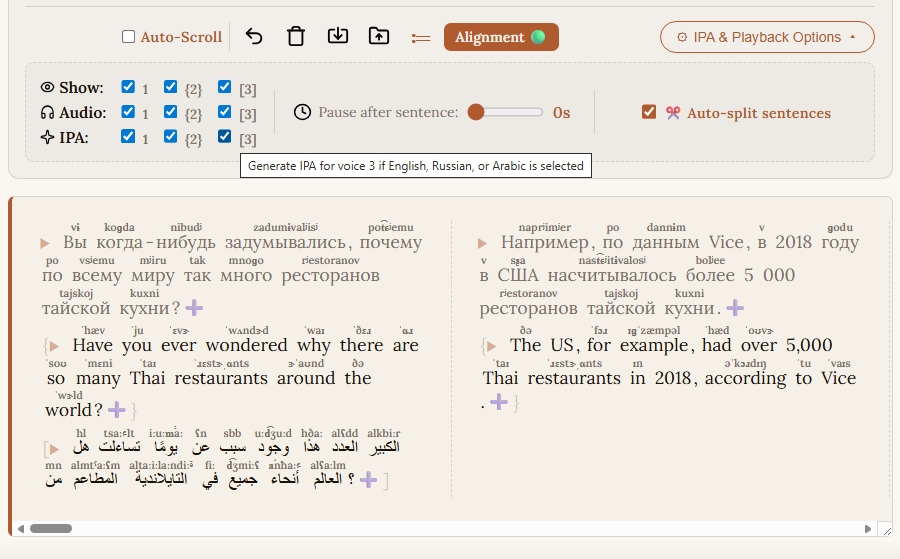Viewport: 900px width, 559px height.
Task: Click the word 'example'
Action: [654, 346]
